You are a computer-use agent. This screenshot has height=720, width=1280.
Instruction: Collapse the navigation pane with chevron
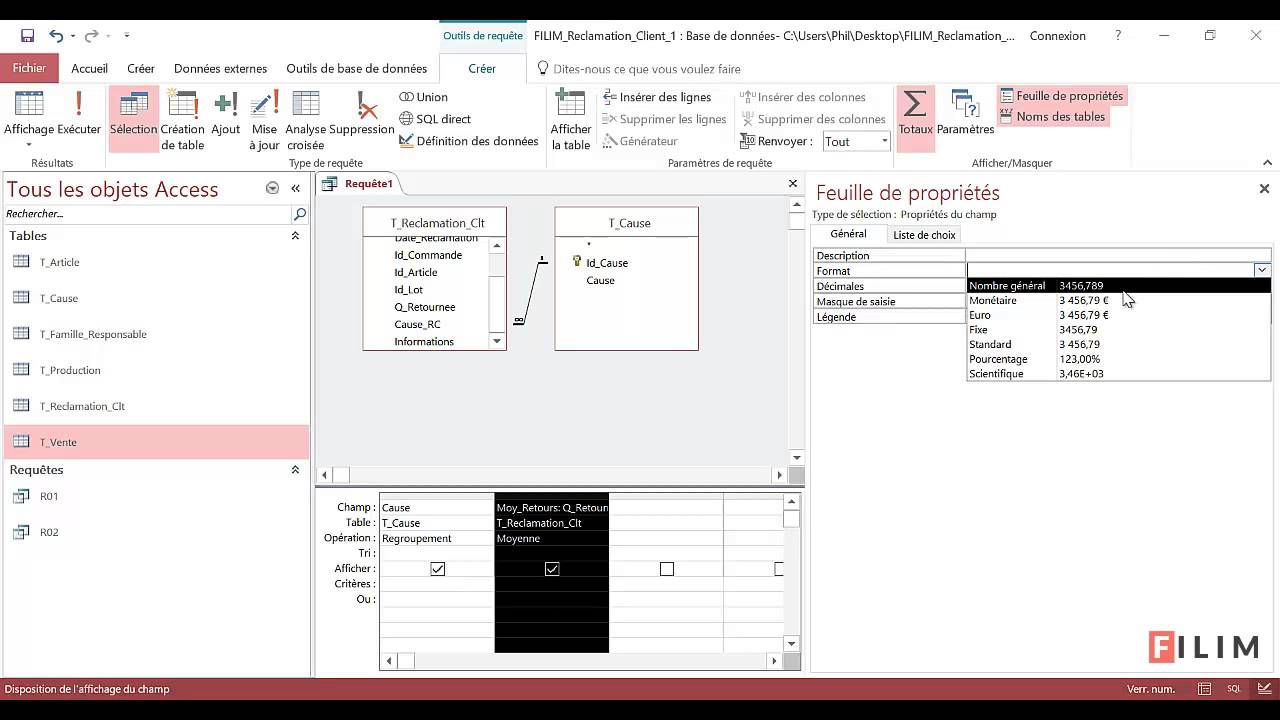click(296, 188)
